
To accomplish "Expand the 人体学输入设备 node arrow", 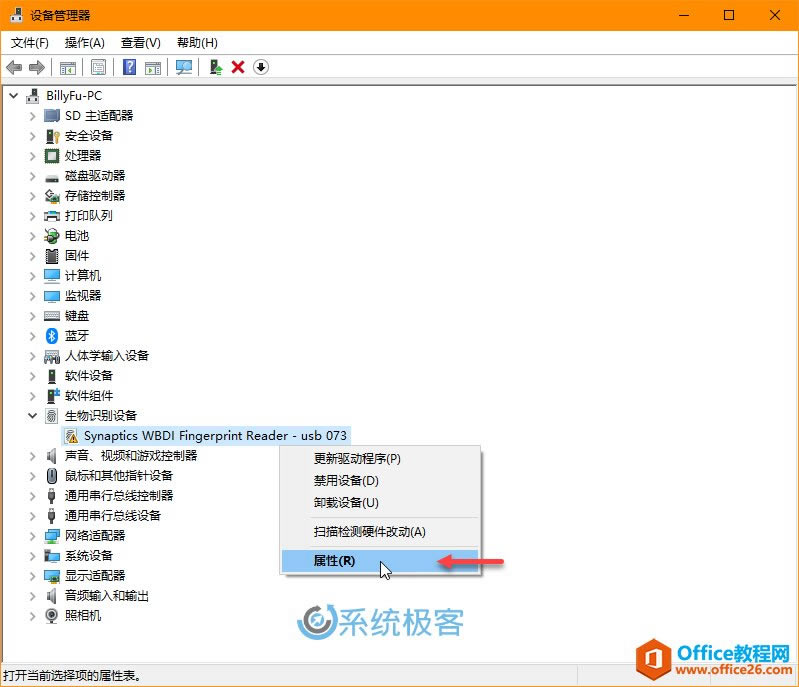I will tap(33, 356).
